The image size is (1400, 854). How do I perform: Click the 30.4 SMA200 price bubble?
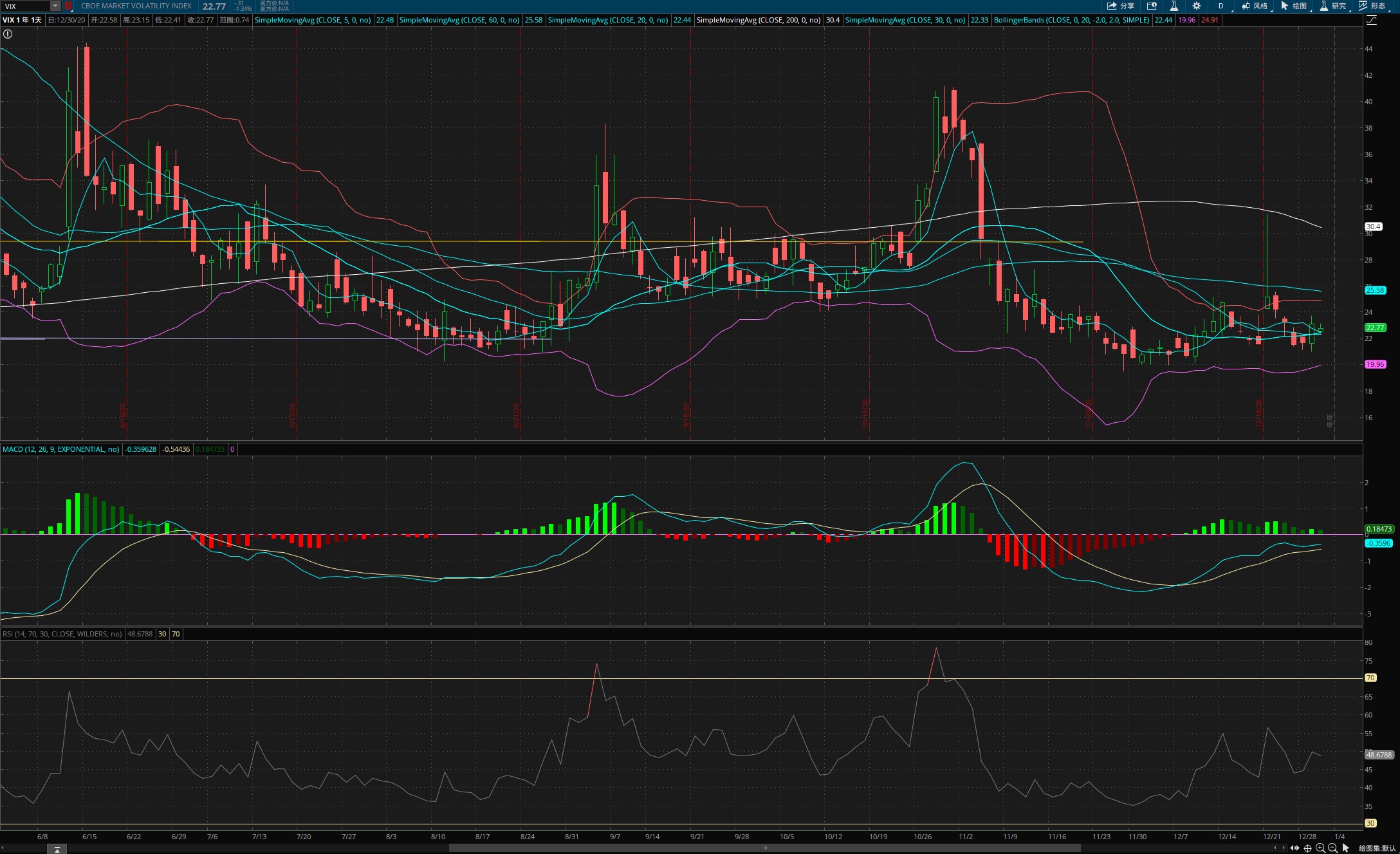tap(1373, 227)
